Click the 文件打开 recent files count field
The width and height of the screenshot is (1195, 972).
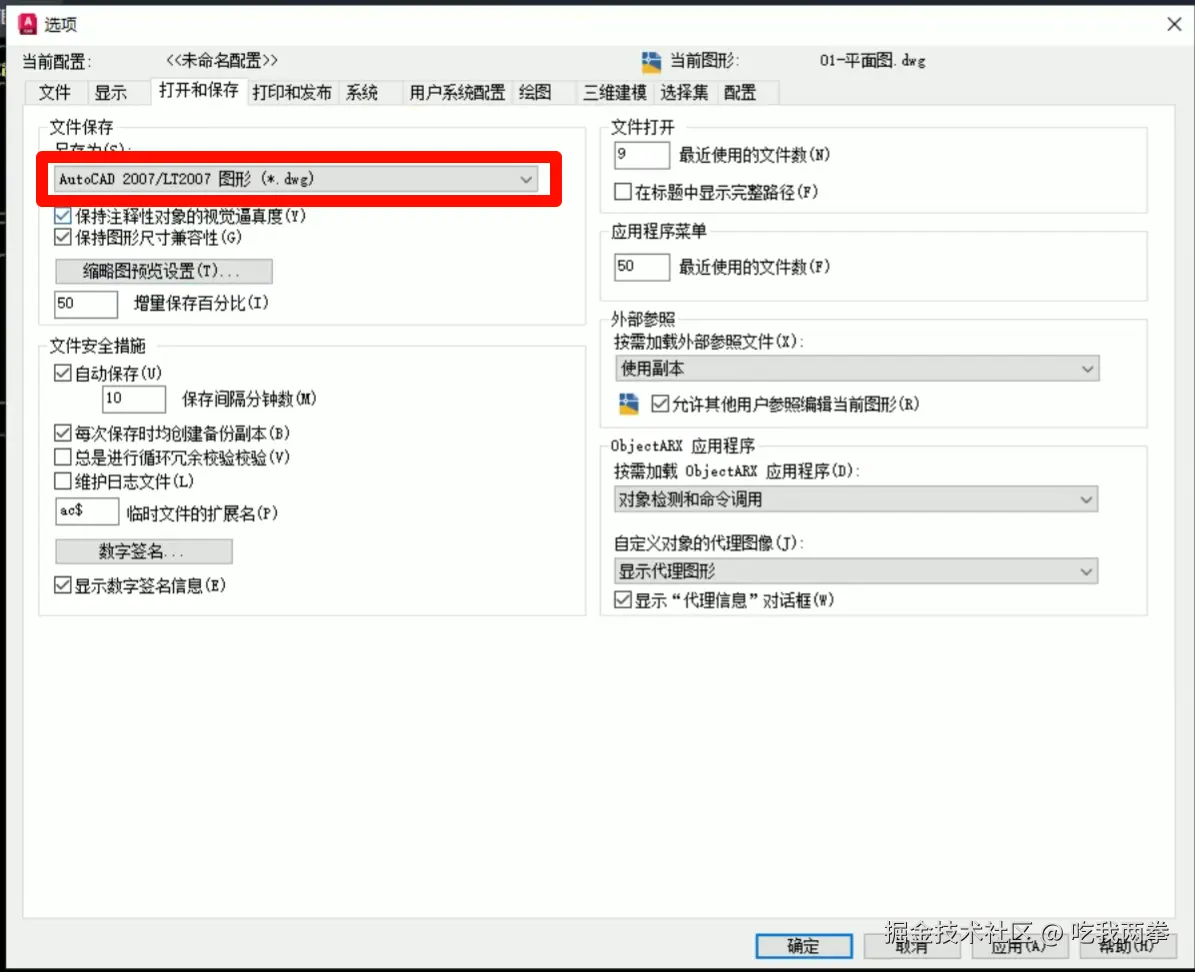[641, 155]
